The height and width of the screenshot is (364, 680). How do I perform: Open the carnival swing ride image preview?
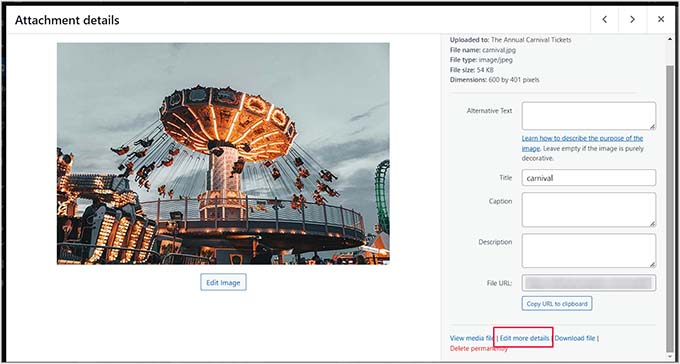click(223, 154)
